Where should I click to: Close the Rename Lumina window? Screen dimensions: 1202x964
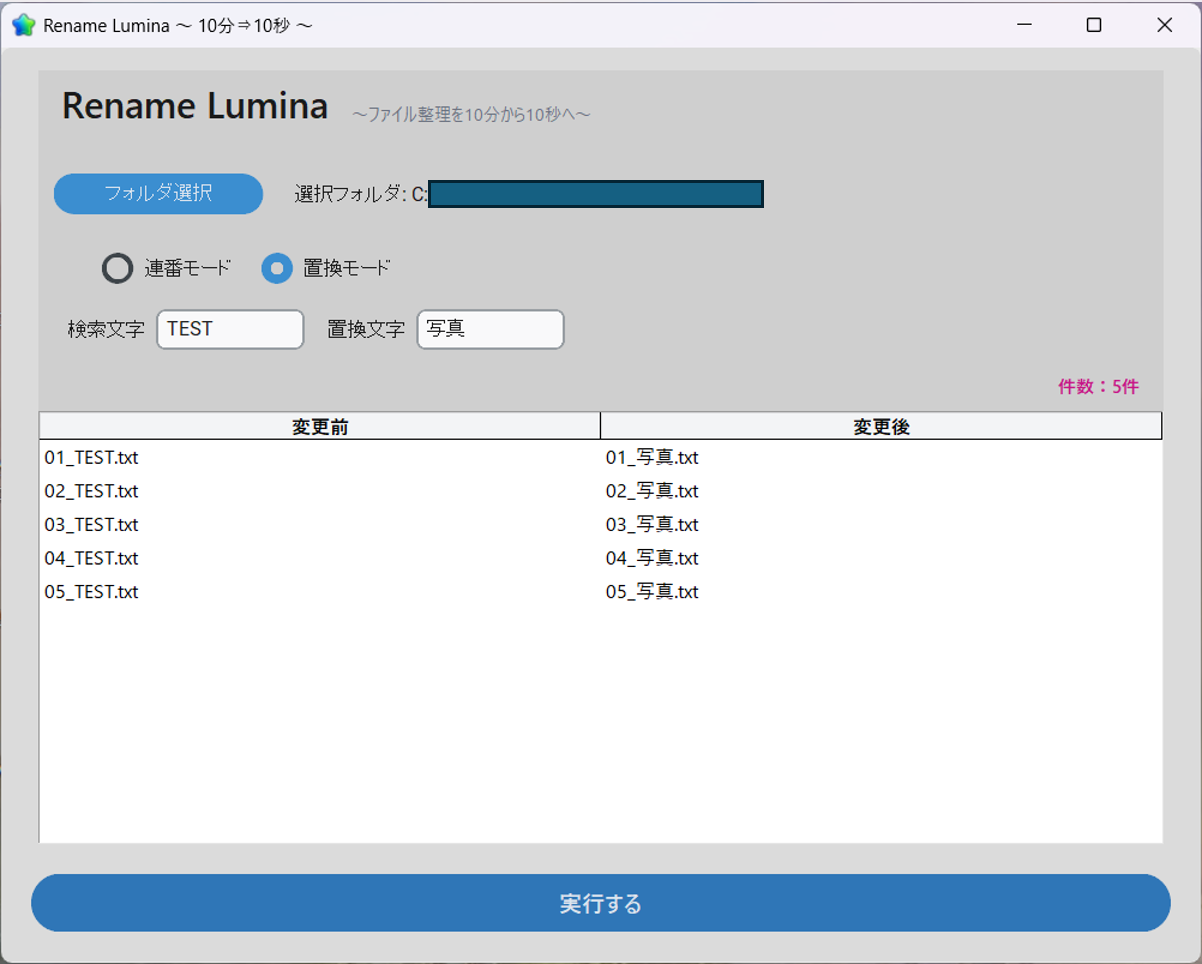pyautogui.click(x=1164, y=25)
